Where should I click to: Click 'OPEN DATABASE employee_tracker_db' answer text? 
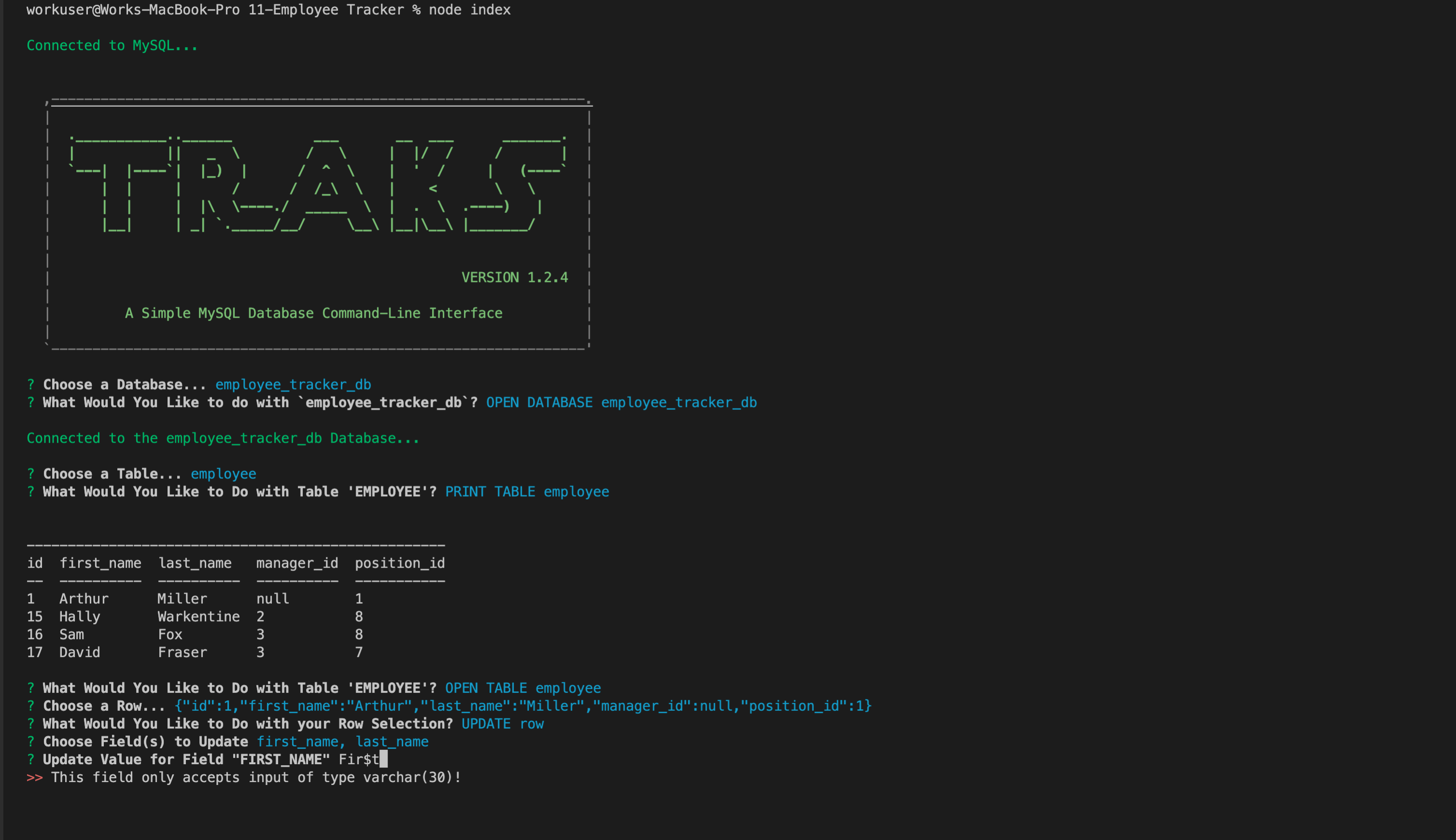(x=621, y=403)
